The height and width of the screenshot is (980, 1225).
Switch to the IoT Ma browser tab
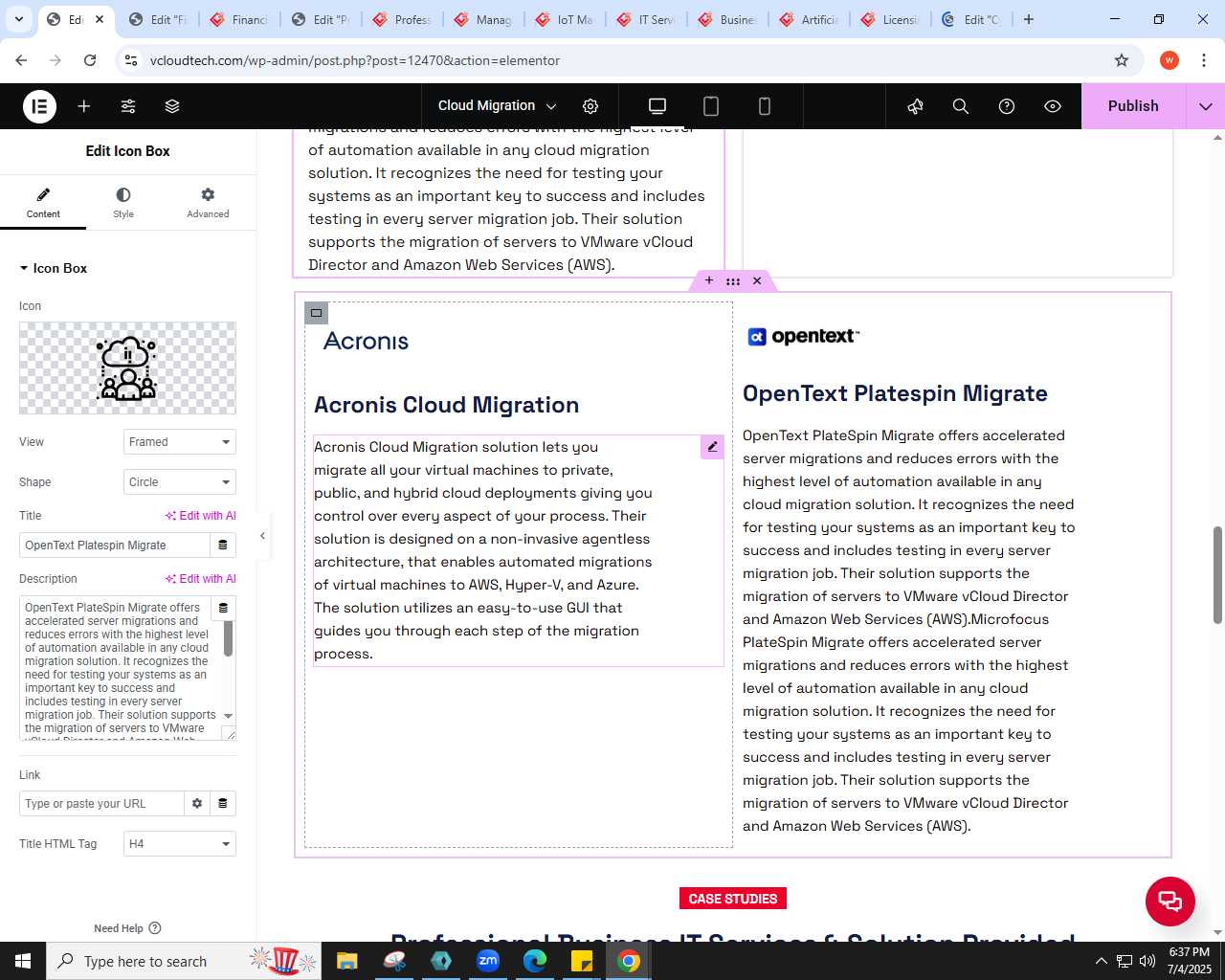(566, 19)
